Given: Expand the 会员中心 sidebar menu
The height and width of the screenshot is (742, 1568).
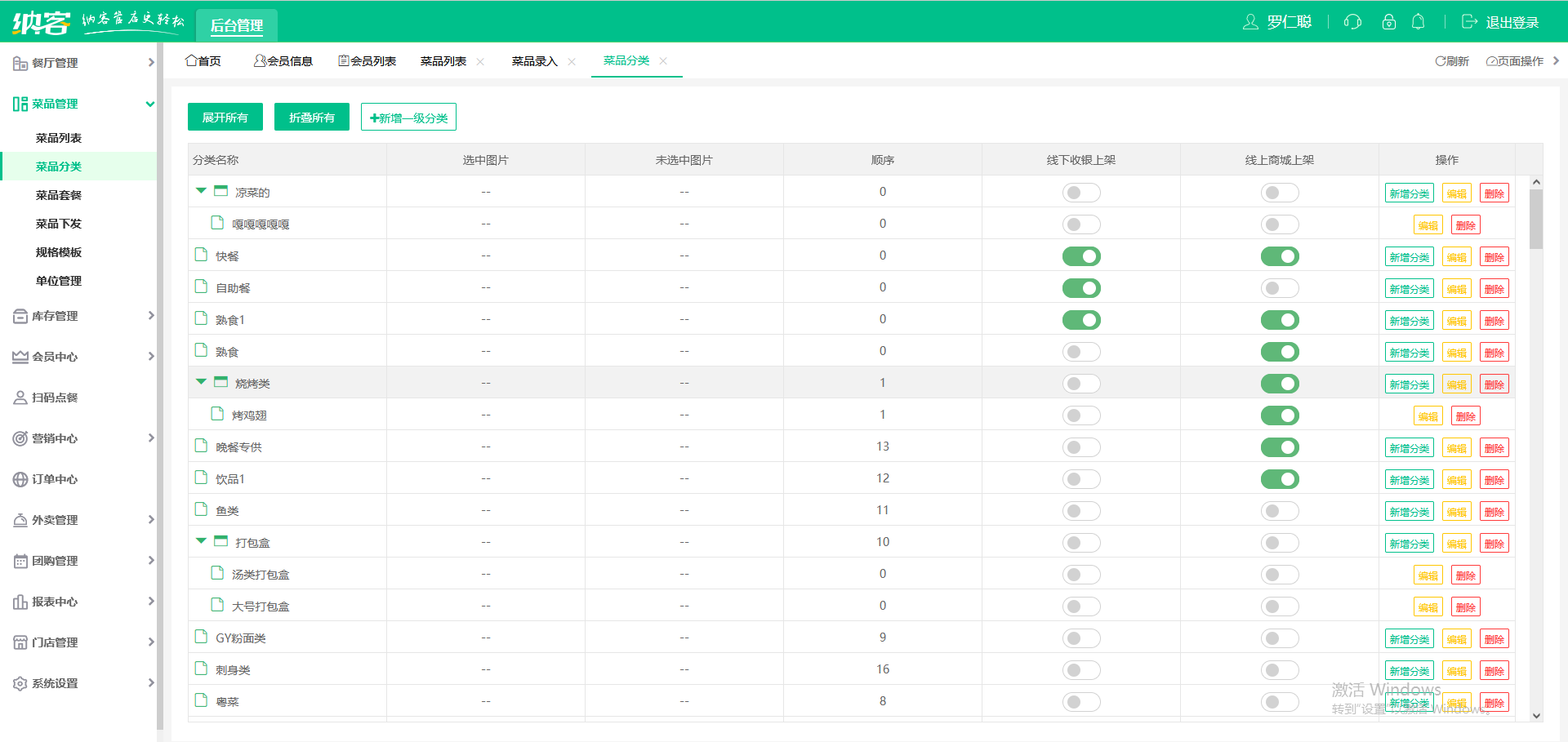Looking at the screenshot, I should click(150, 356).
